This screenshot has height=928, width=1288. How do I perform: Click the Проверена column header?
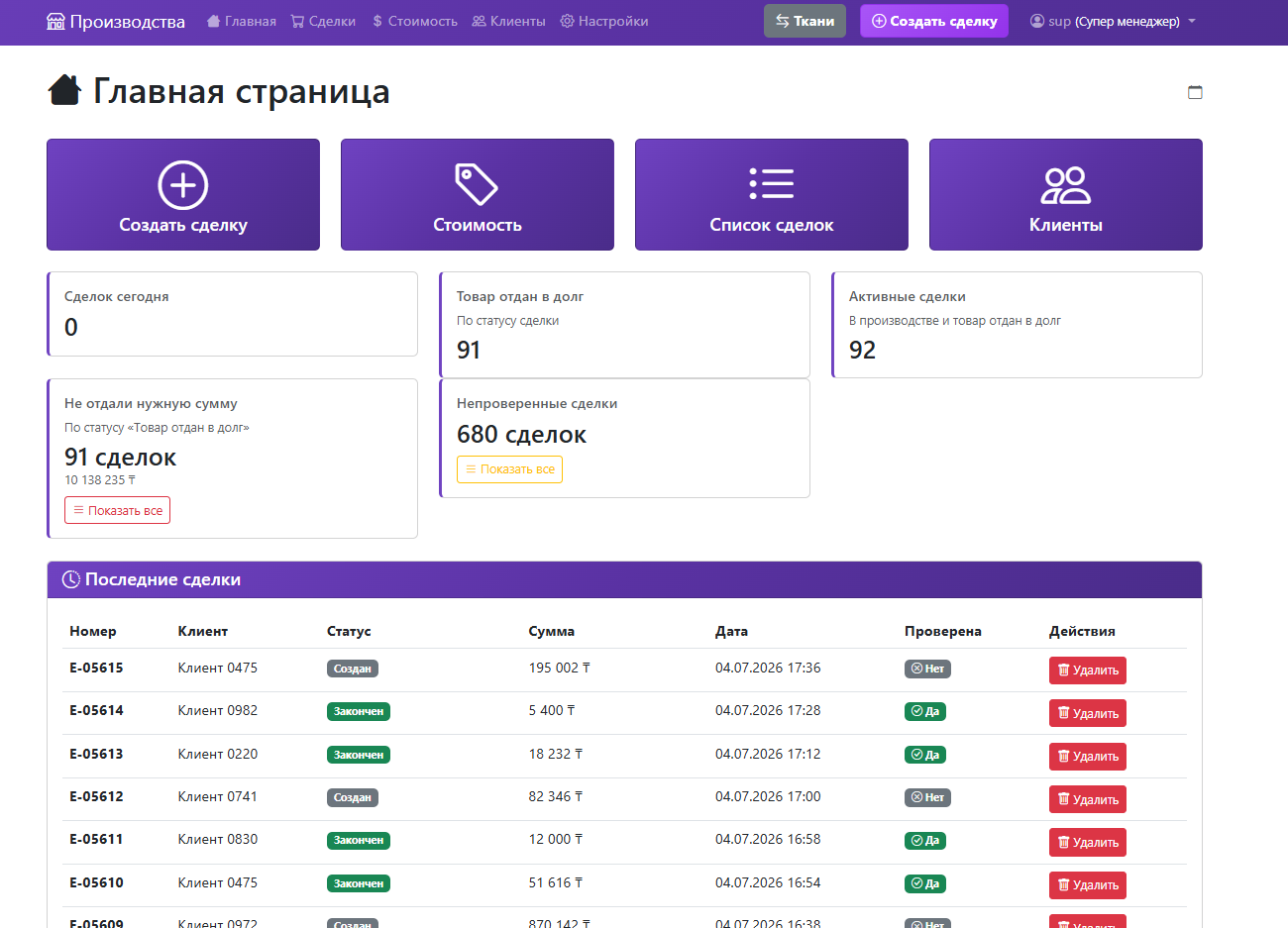pyautogui.click(x=943, y=631)
